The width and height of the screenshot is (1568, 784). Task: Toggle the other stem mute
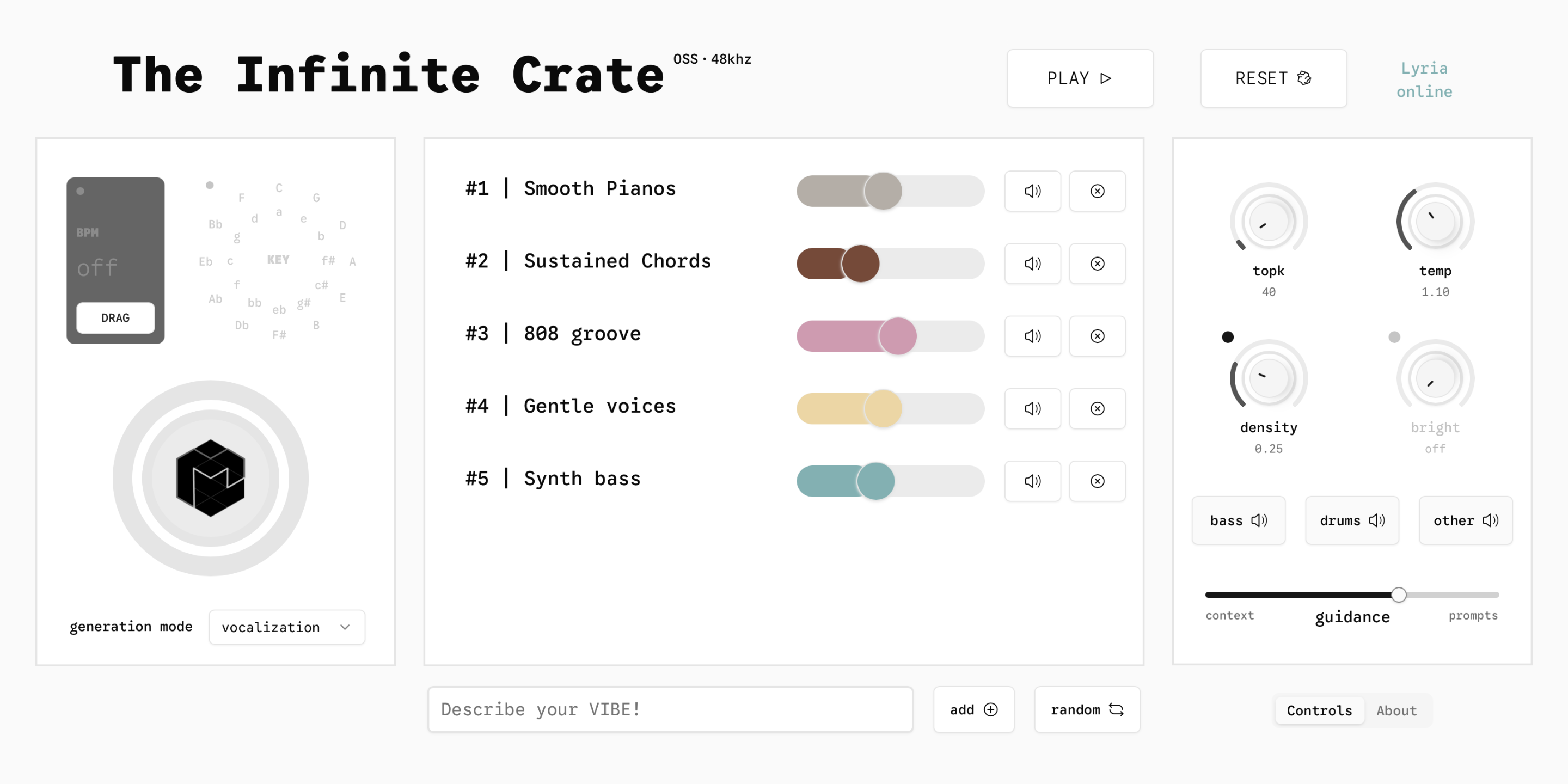[x=1465, y=520]
